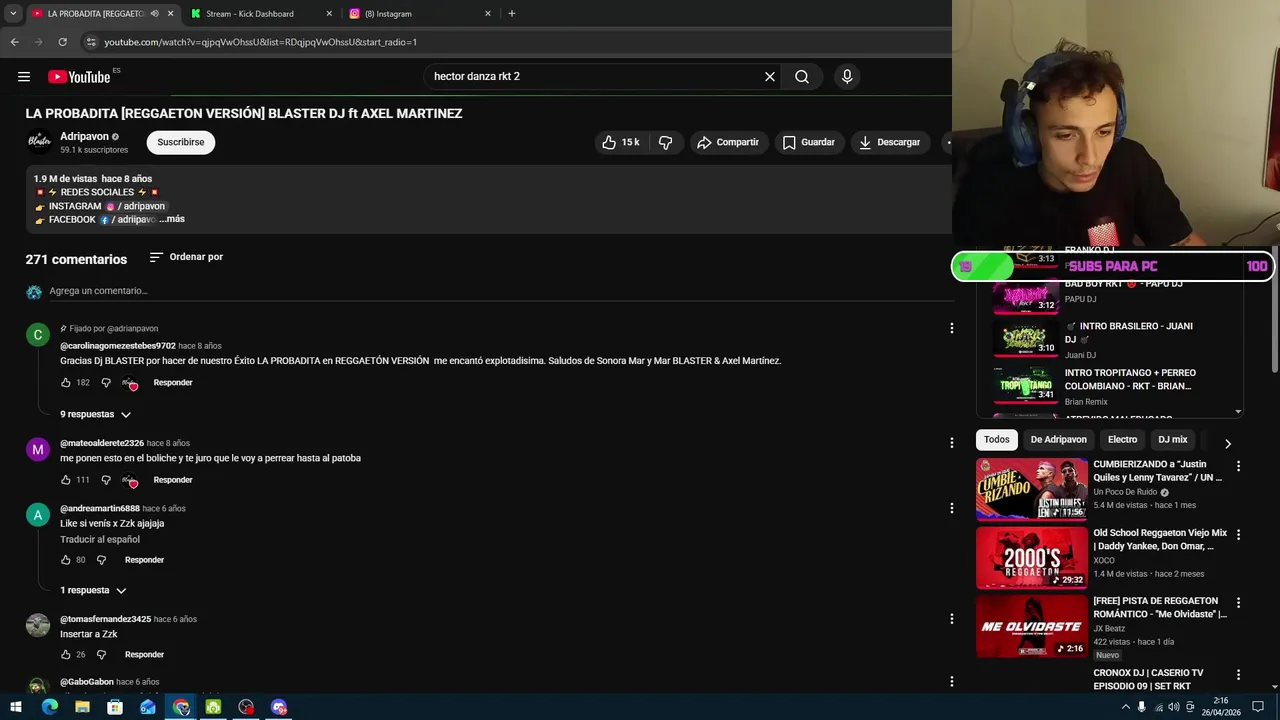Screen dimensions: 1280x720
Task: Switch to Stream - Kick Dashboard tab
Action: click(262, 14)
